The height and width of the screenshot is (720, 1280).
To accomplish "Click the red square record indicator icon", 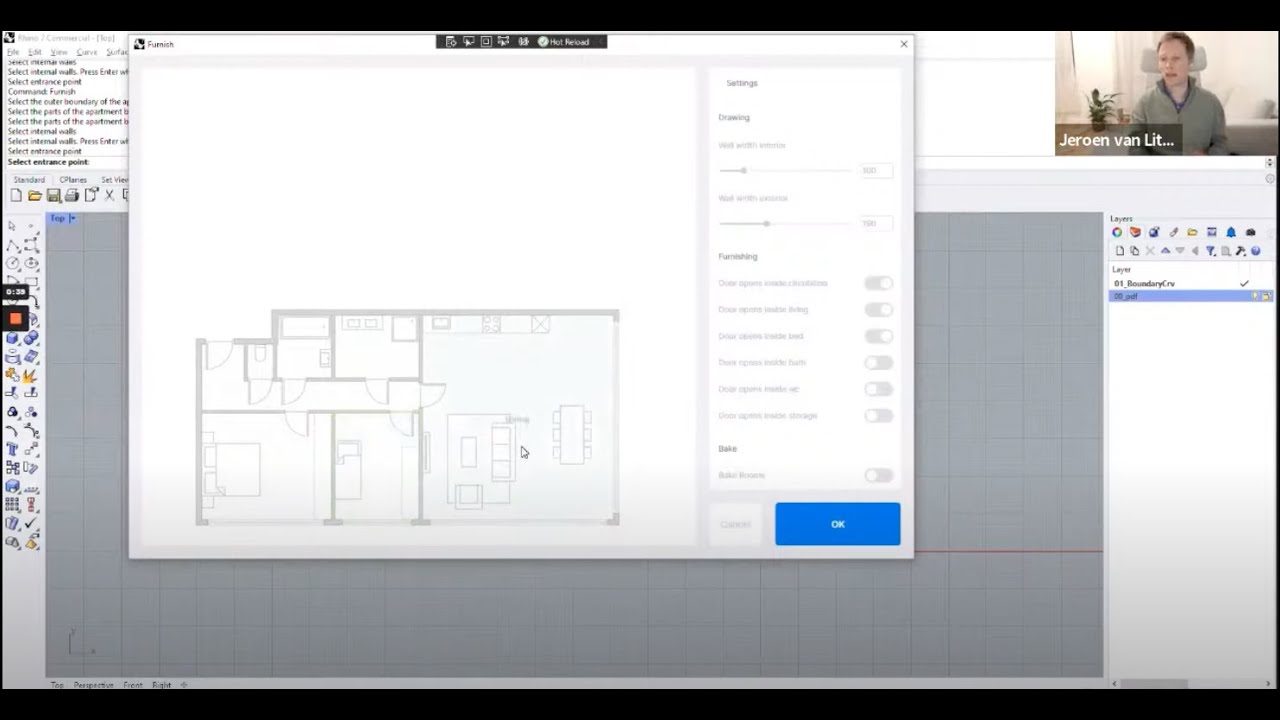I will tap(15, 319).
